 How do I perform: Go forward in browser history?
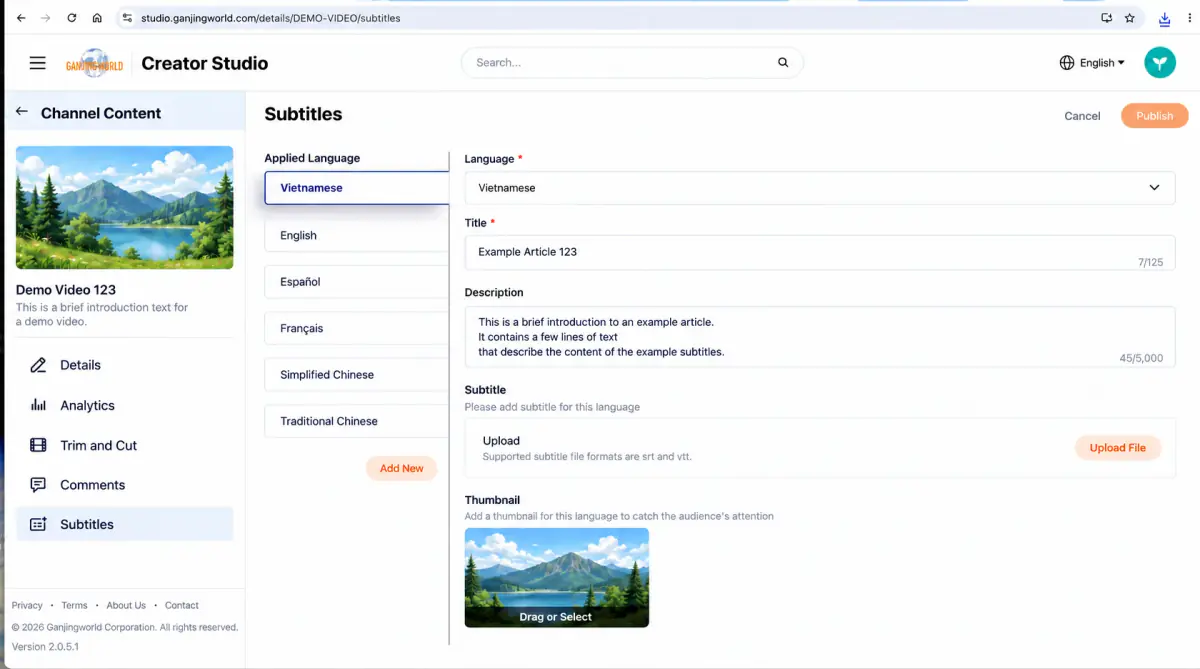point(46,18)
